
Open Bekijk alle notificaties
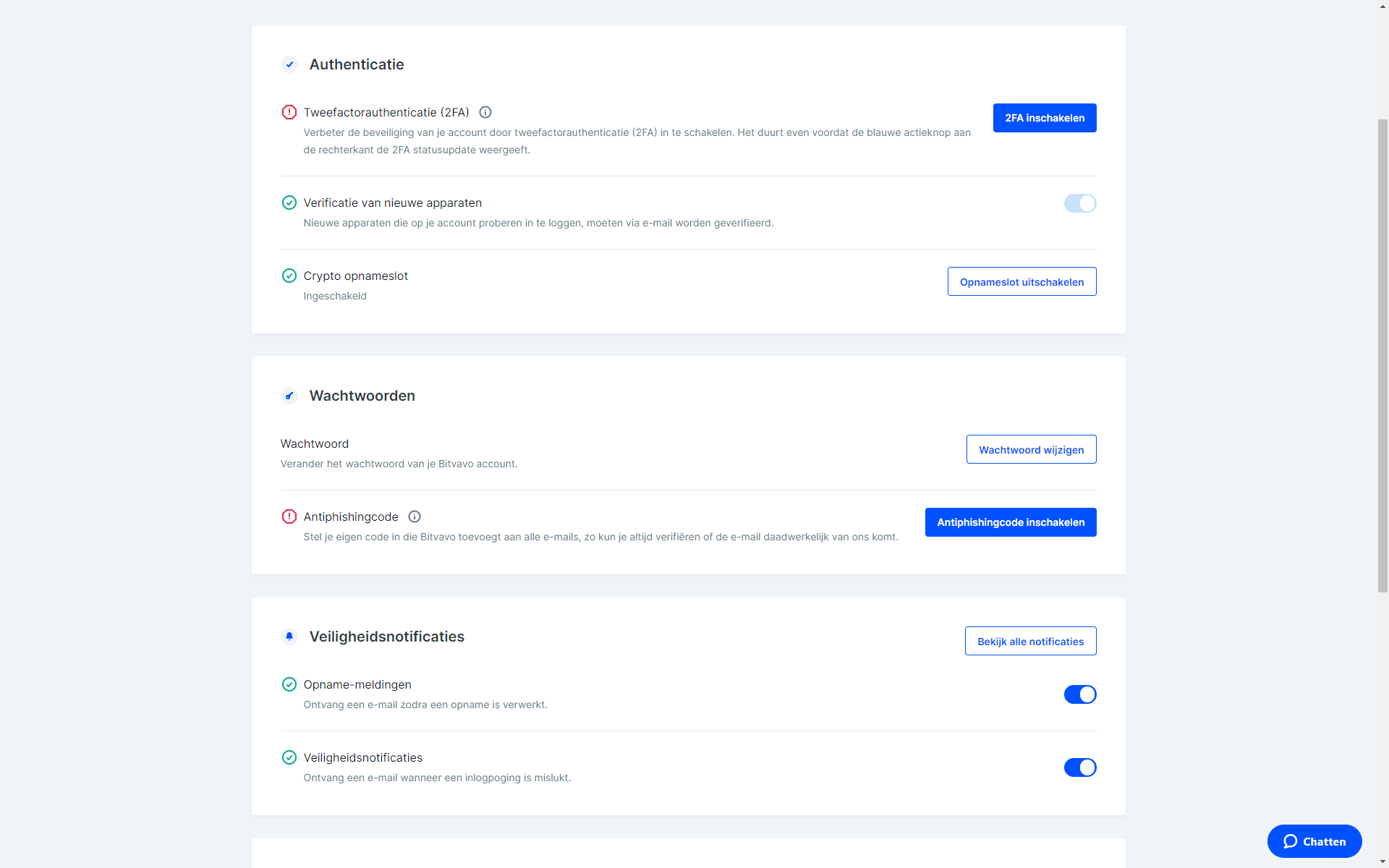1030,641
